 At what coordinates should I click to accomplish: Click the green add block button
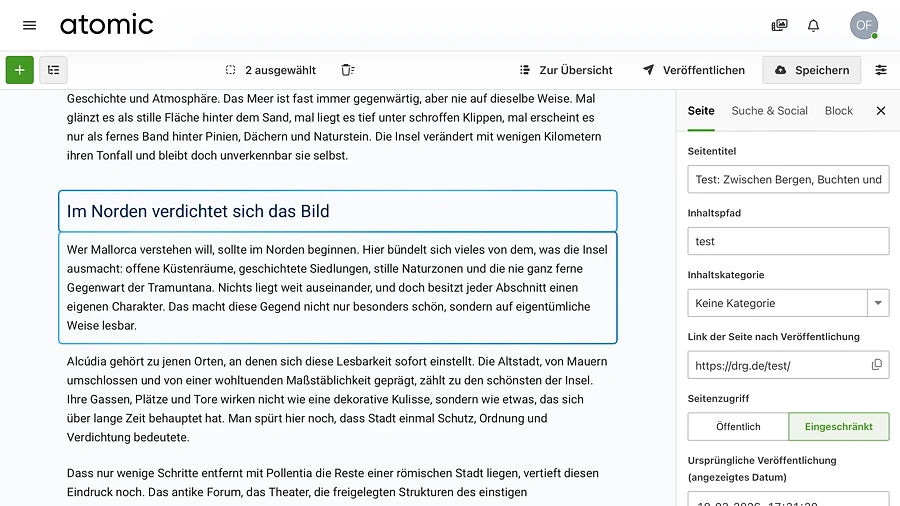(20, 70)
